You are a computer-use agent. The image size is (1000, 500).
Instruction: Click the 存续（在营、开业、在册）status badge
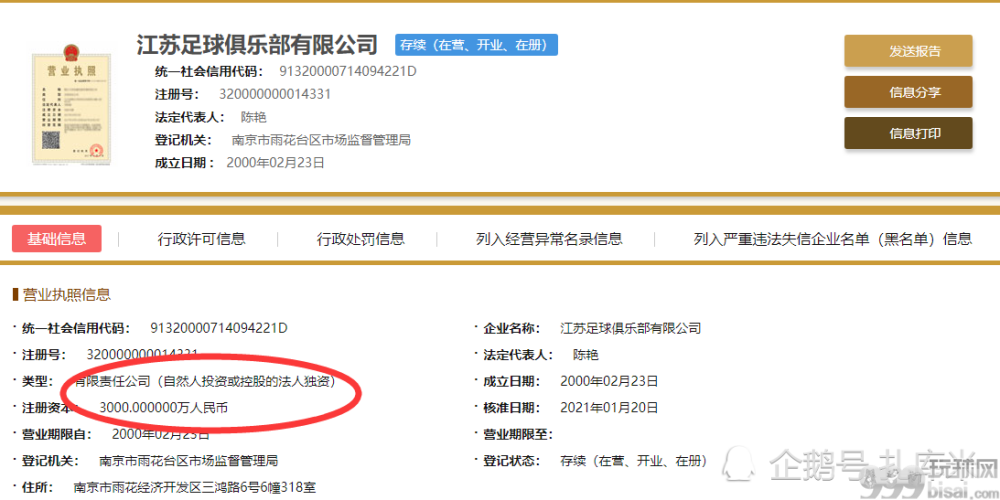pos(476,45)
